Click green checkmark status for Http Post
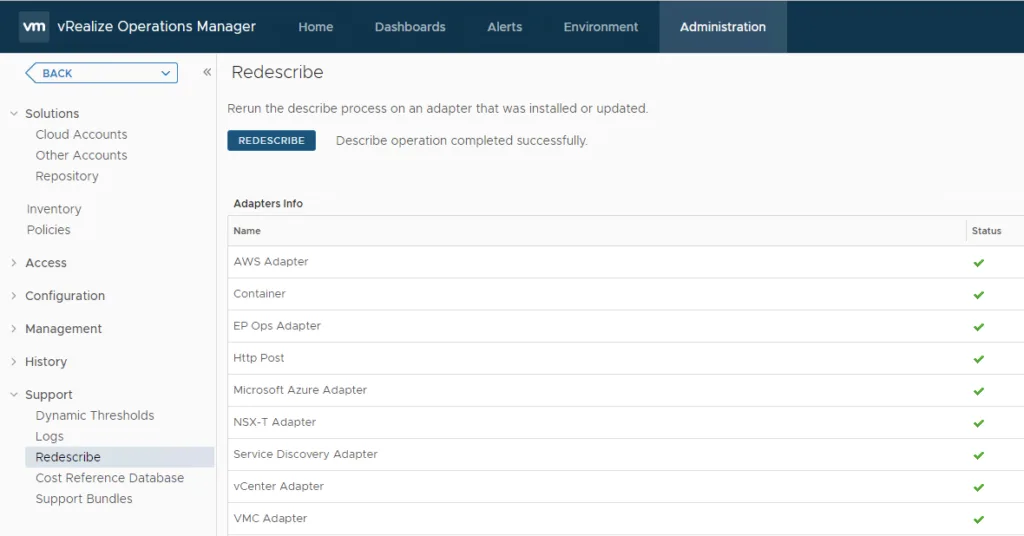Image resolution: width=1024 pixels, height=536 pixels. [978, 359]
